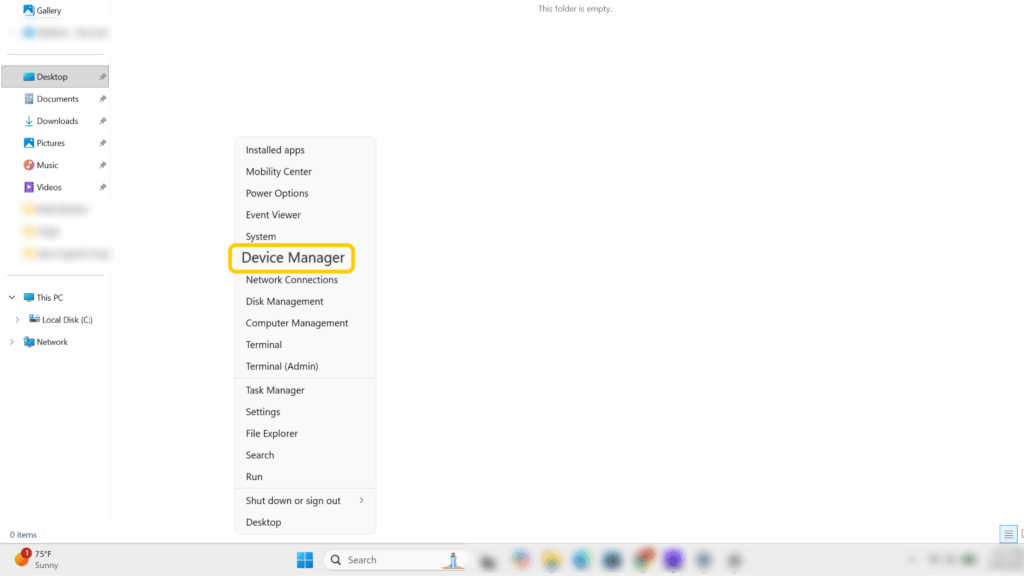Open the Shut down or sign out submenu

[292, 500]
